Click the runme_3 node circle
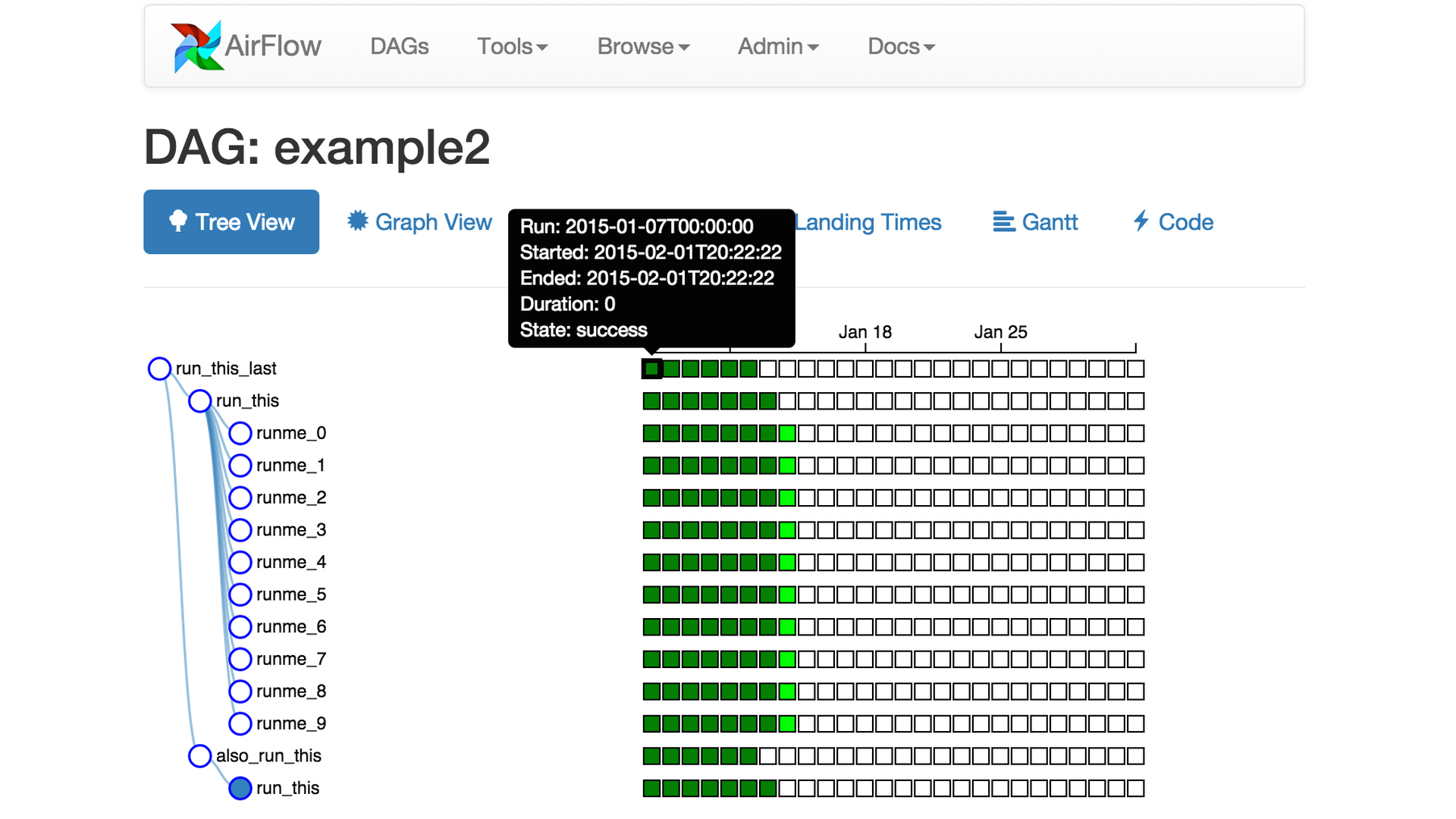Image resolution: width=1456 pixels, height=819 pixels. 240,529
